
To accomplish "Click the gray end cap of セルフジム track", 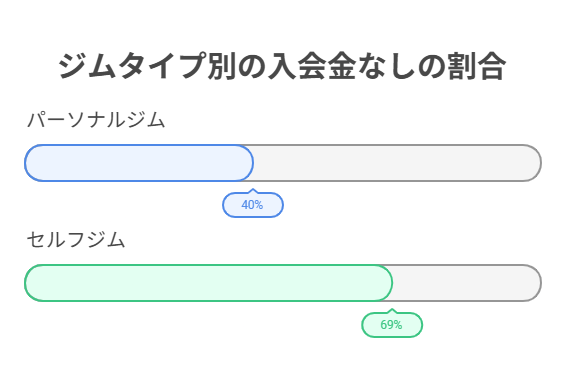I will 533,283.
